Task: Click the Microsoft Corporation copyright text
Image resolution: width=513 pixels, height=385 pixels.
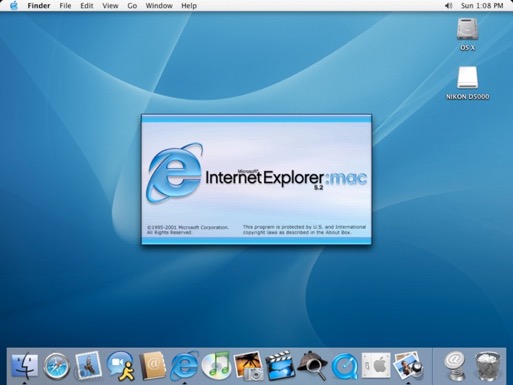Action: click(x=188, y=230)
